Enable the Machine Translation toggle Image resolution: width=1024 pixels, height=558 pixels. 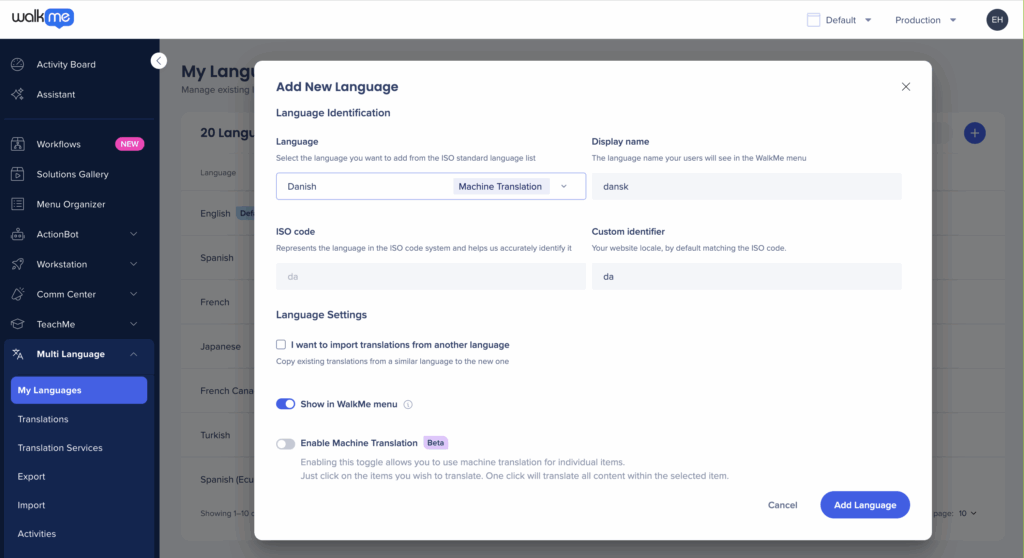(286, 443)
